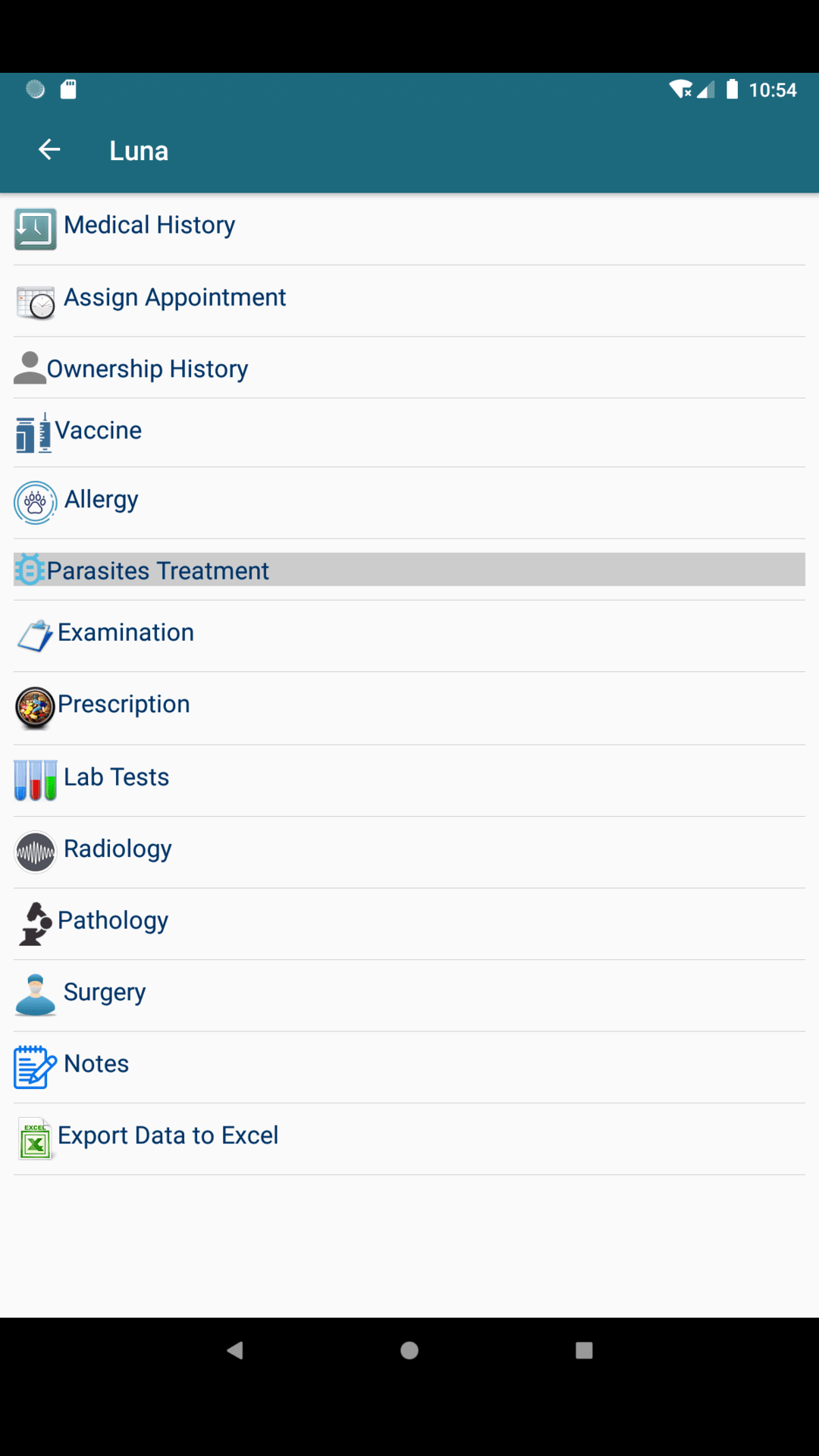Tap the Medical History clock icon
This screenshot has width=819, height=1456.
[35, 229]
